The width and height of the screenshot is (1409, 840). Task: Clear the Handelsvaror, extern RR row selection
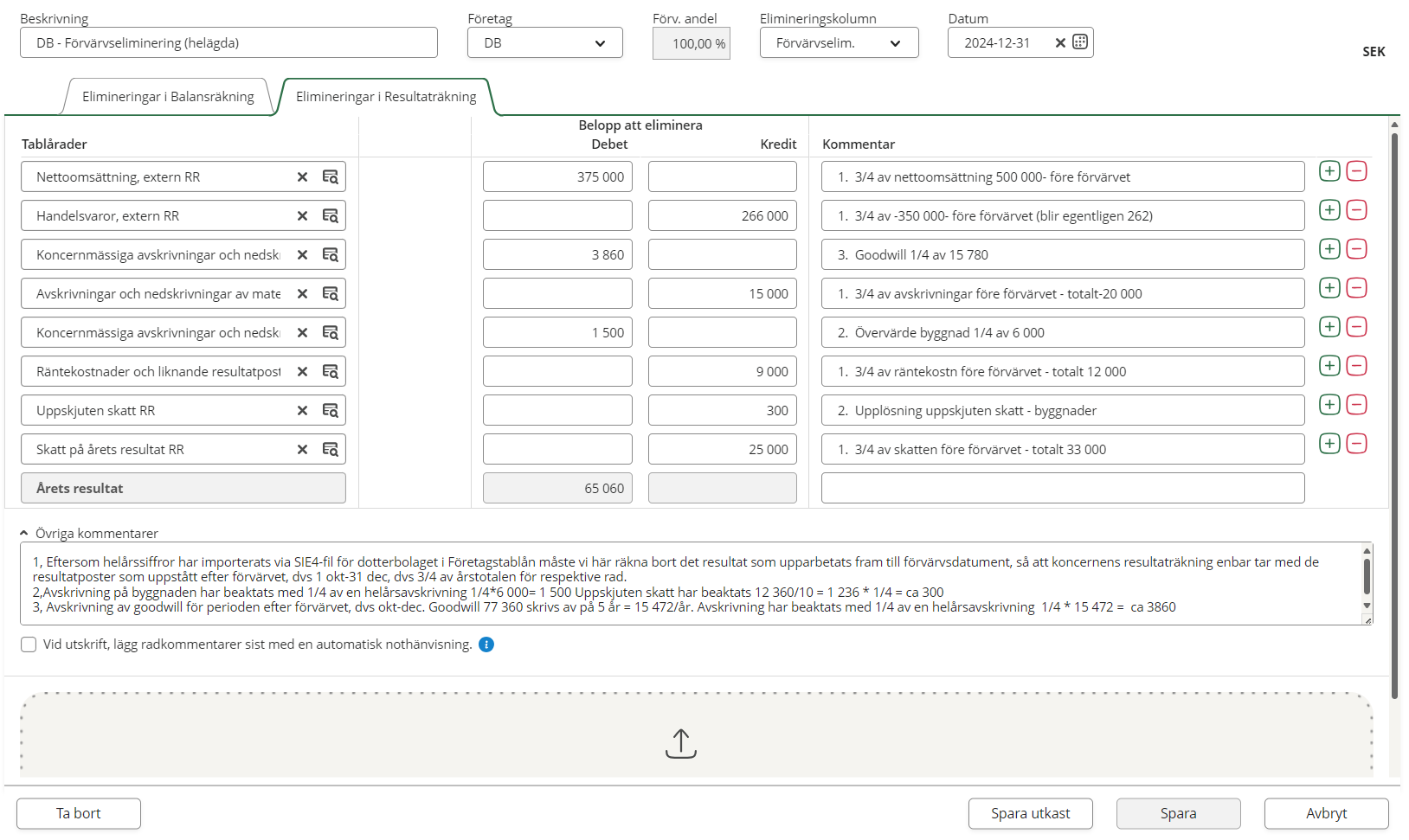(x=302, y=216)
